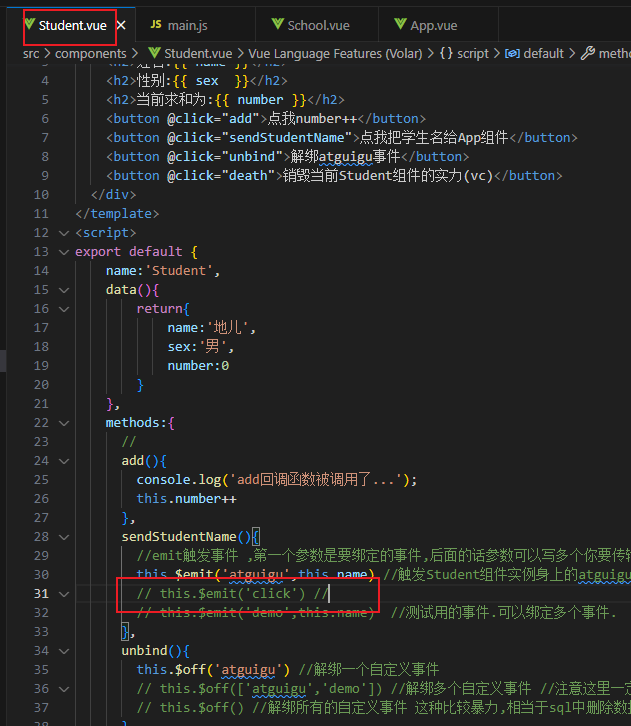Collapse export default fold on line 13
This screenshot has height=726, width=631.
click(64, 252)
